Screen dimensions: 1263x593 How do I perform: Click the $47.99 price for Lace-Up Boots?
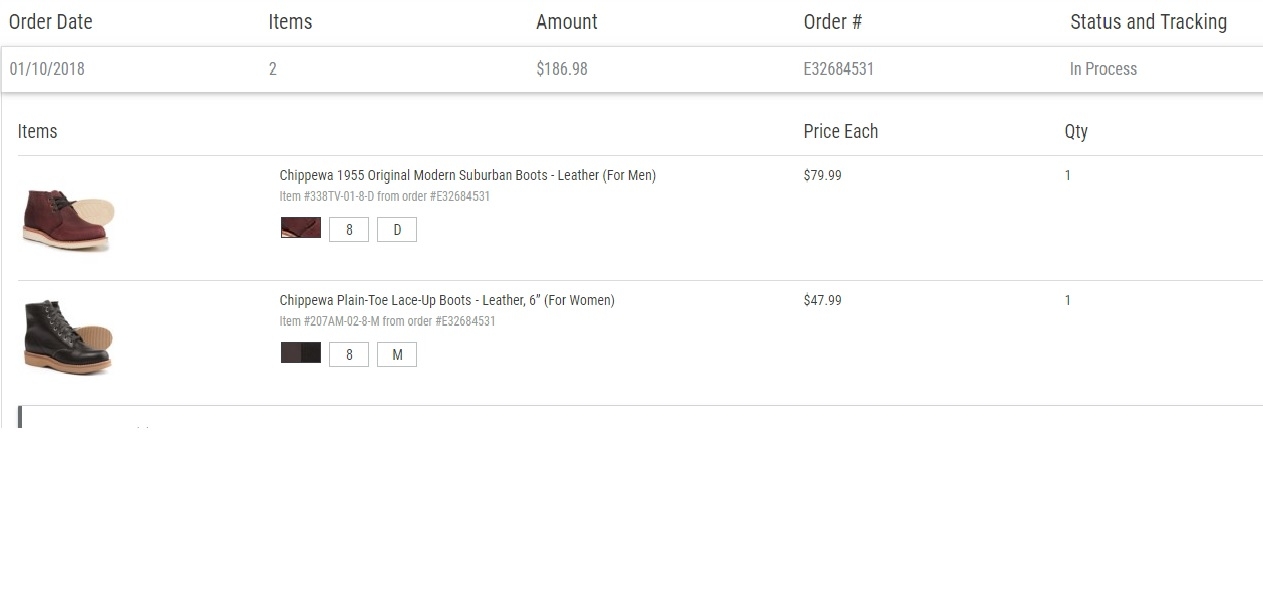823,300
